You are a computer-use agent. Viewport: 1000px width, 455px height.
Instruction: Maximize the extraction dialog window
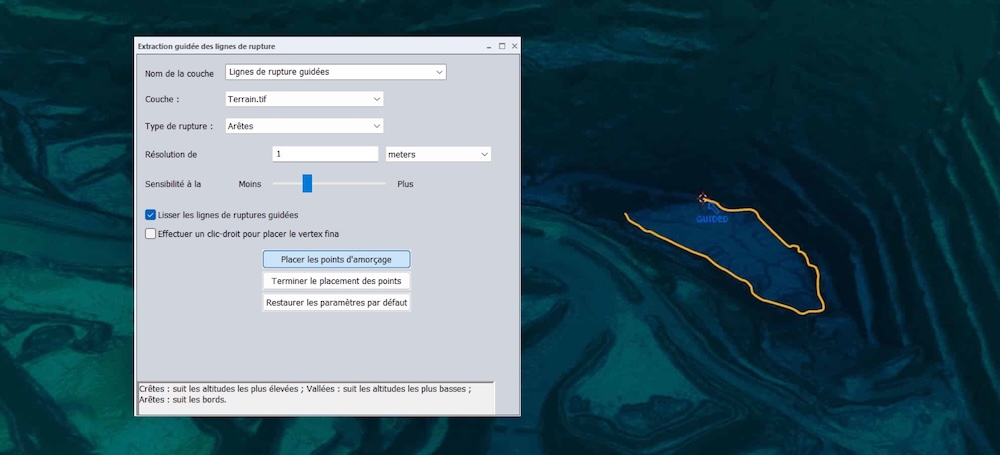pyautogui.click(x=502, y=47)
